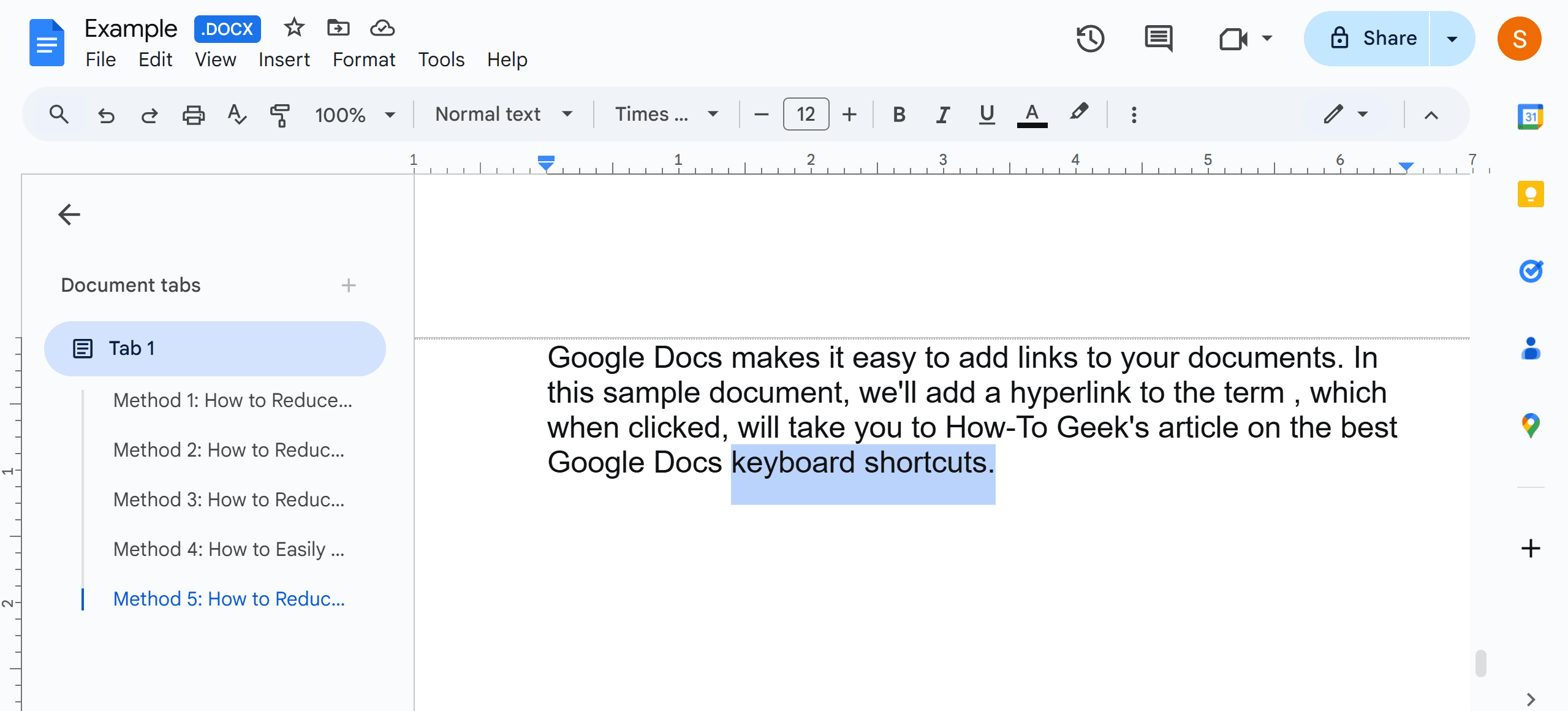
Task: Select Method 5: How to Reduc... tab
Action: point(230,598)
